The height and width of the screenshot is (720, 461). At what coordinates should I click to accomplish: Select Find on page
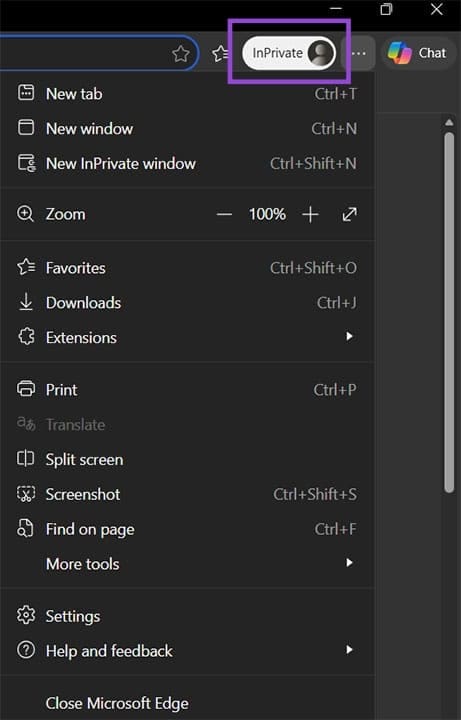point(186,529)
